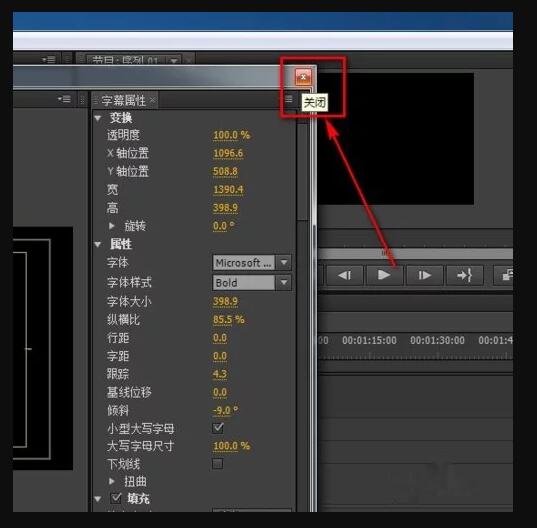Click the go-to-out-point arrow button
Viewport: 537px width, 528px height.
[464, 275]
